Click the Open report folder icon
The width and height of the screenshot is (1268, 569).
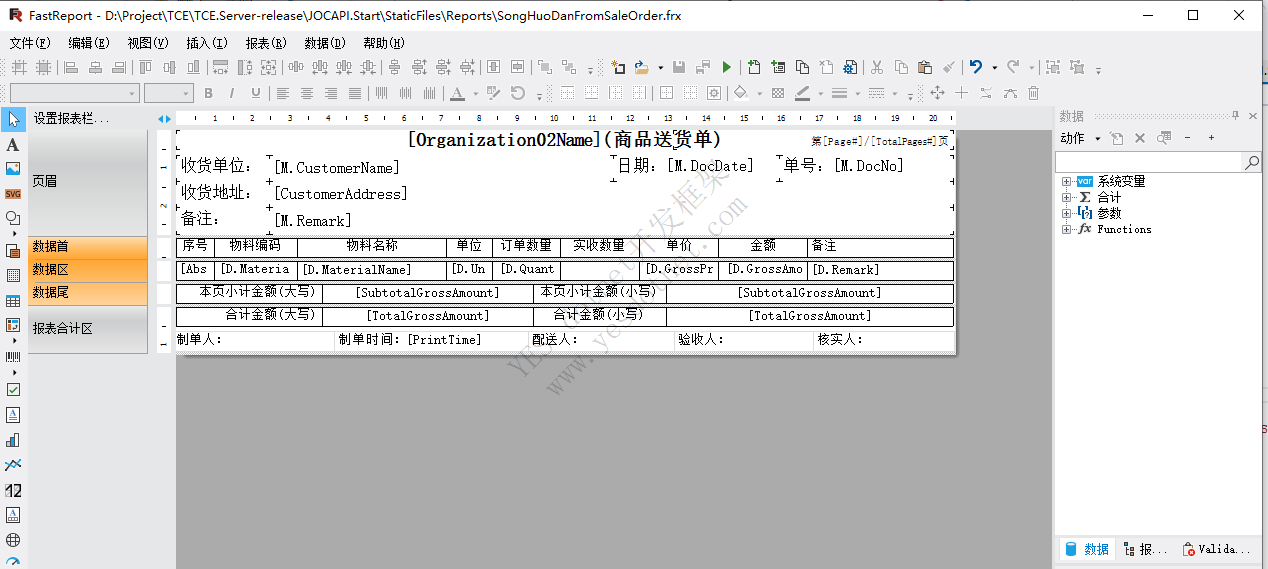click(x=642, y=67)
